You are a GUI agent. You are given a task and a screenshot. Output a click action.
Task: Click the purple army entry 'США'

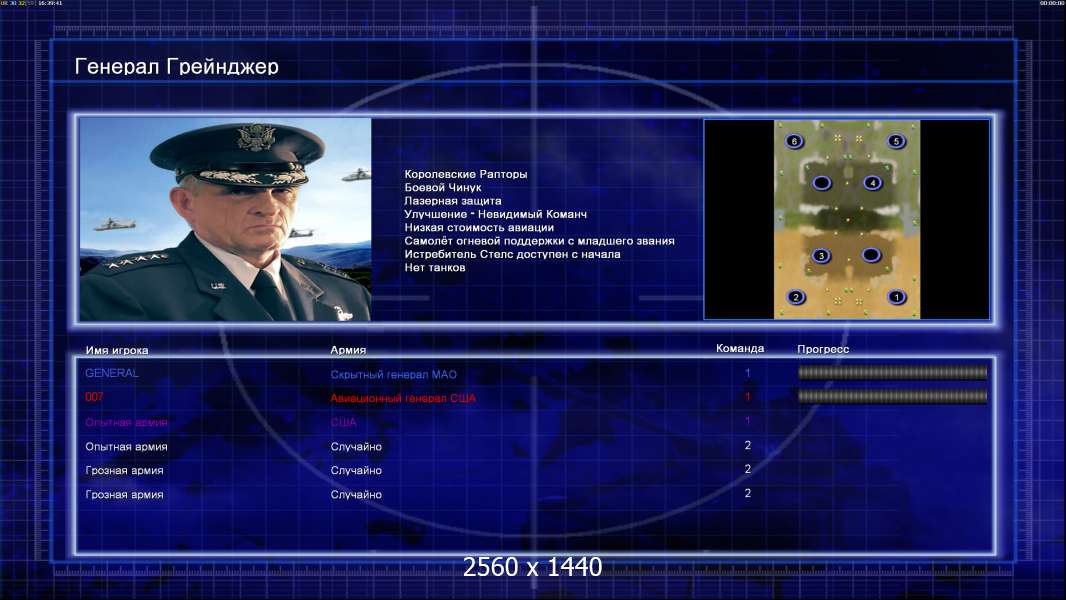point(343,423)
